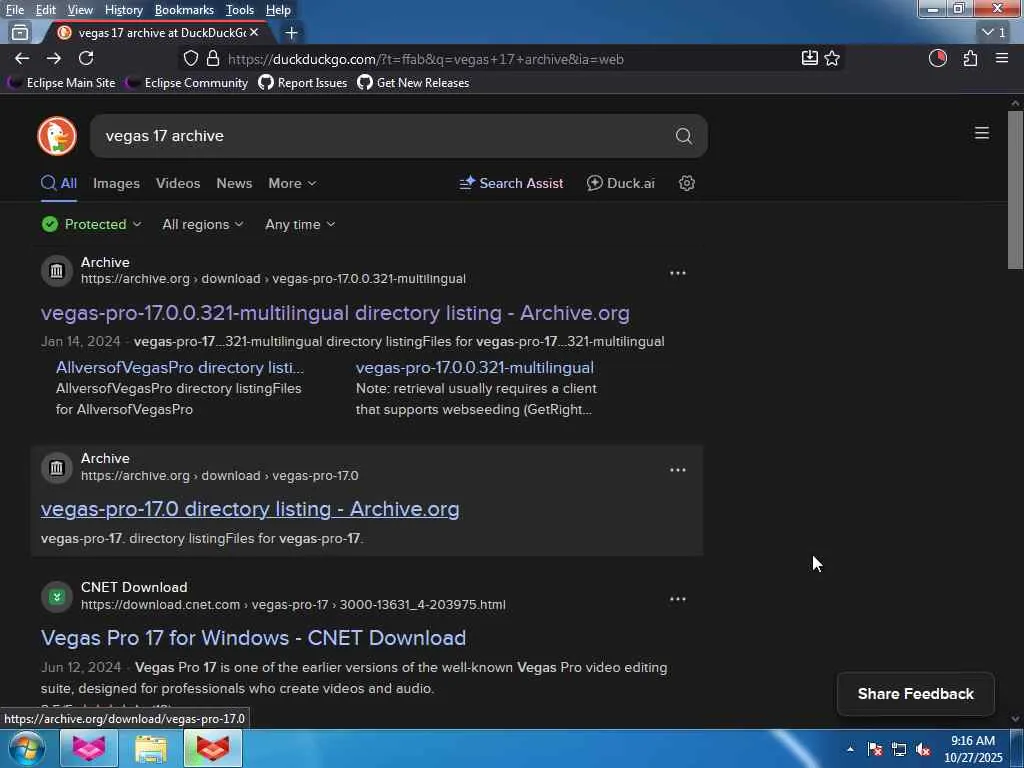Open options for CNET Download result

point(678,599)
